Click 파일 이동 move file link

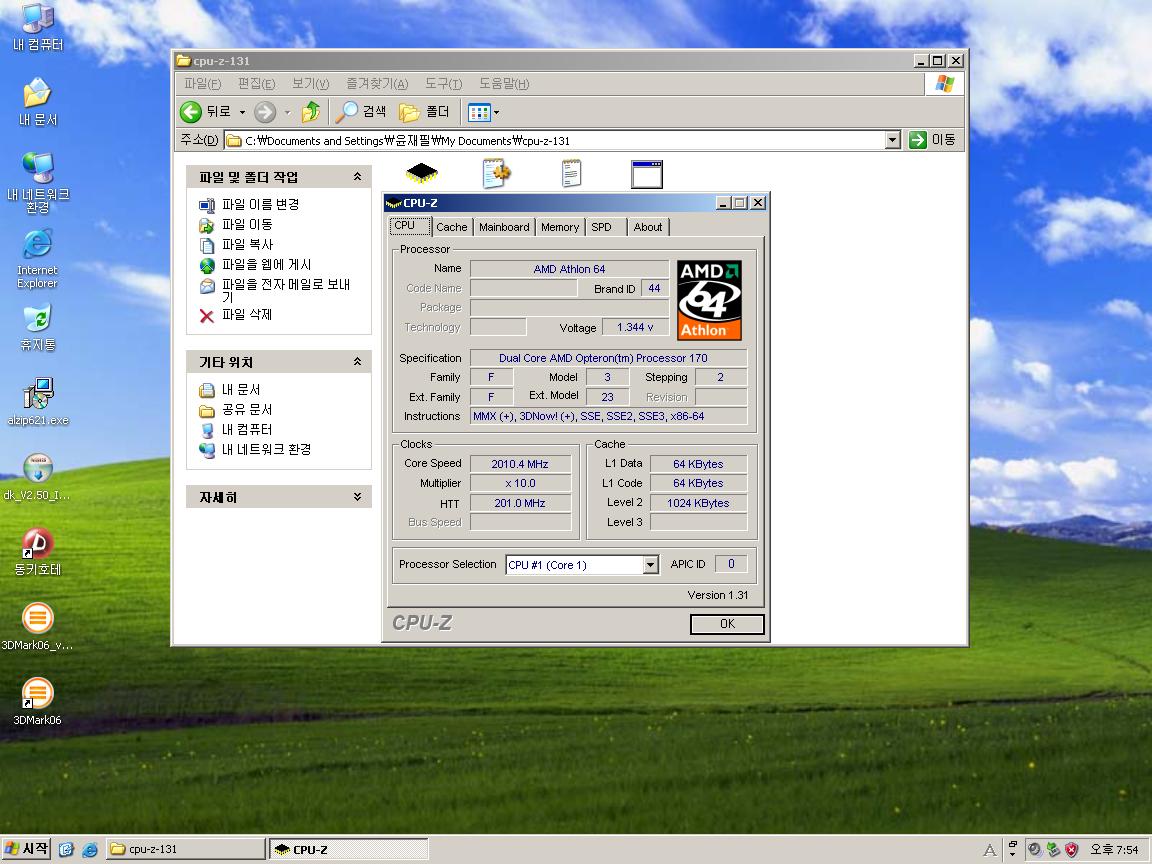(237, 224)
